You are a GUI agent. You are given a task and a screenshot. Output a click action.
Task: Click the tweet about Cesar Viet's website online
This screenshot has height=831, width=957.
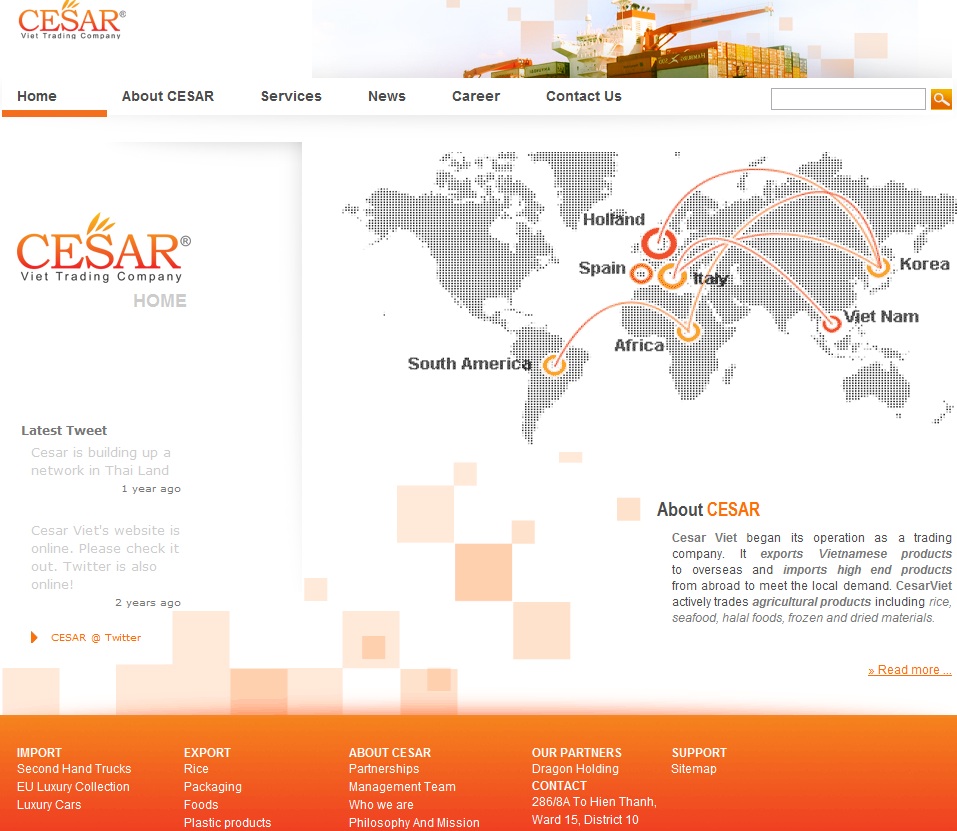pos(106,557)
